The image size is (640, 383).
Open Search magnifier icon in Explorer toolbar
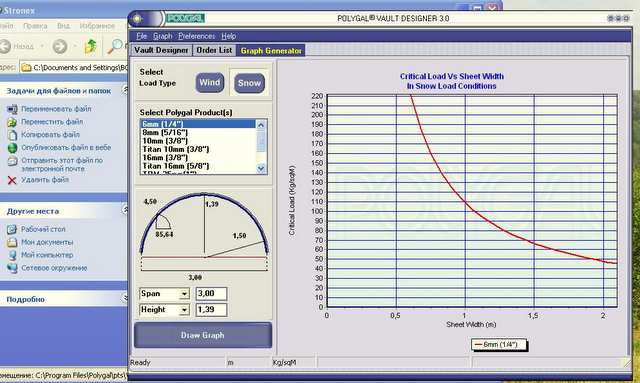114,46
